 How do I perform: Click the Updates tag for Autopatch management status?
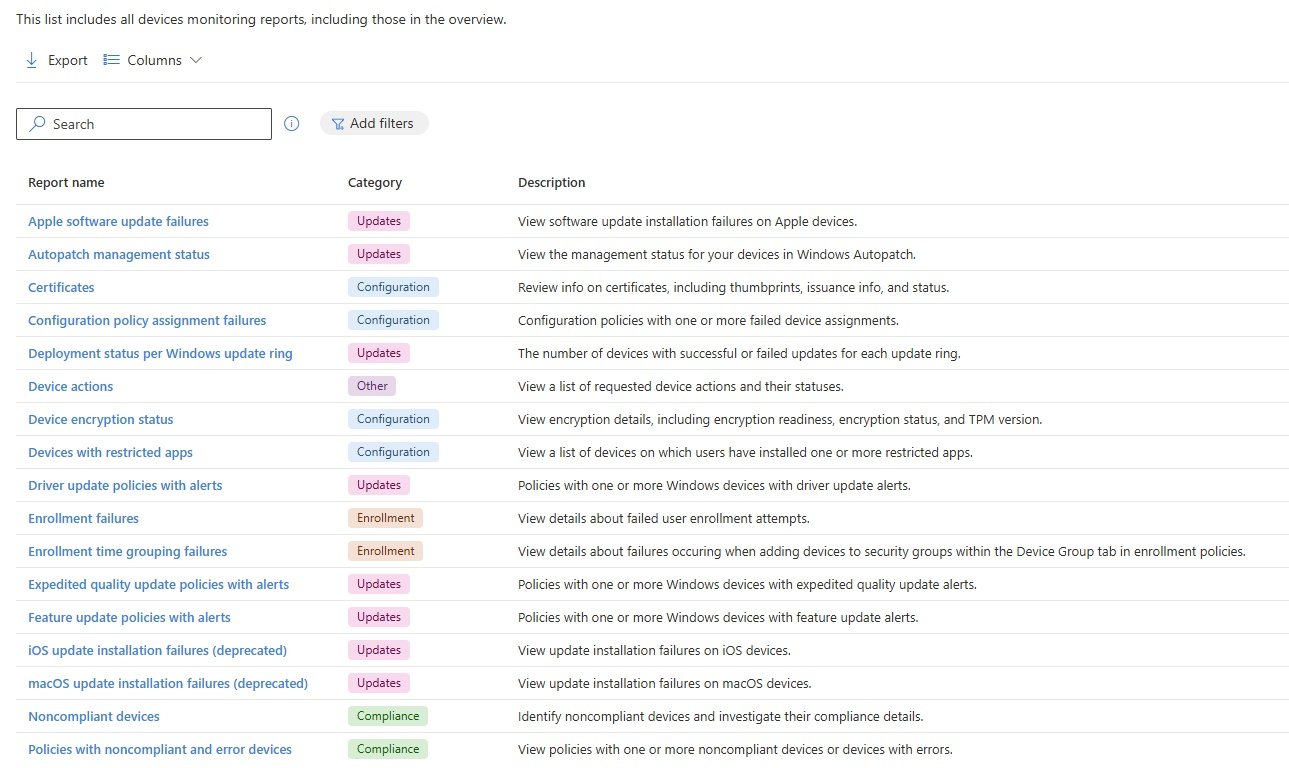379,254
